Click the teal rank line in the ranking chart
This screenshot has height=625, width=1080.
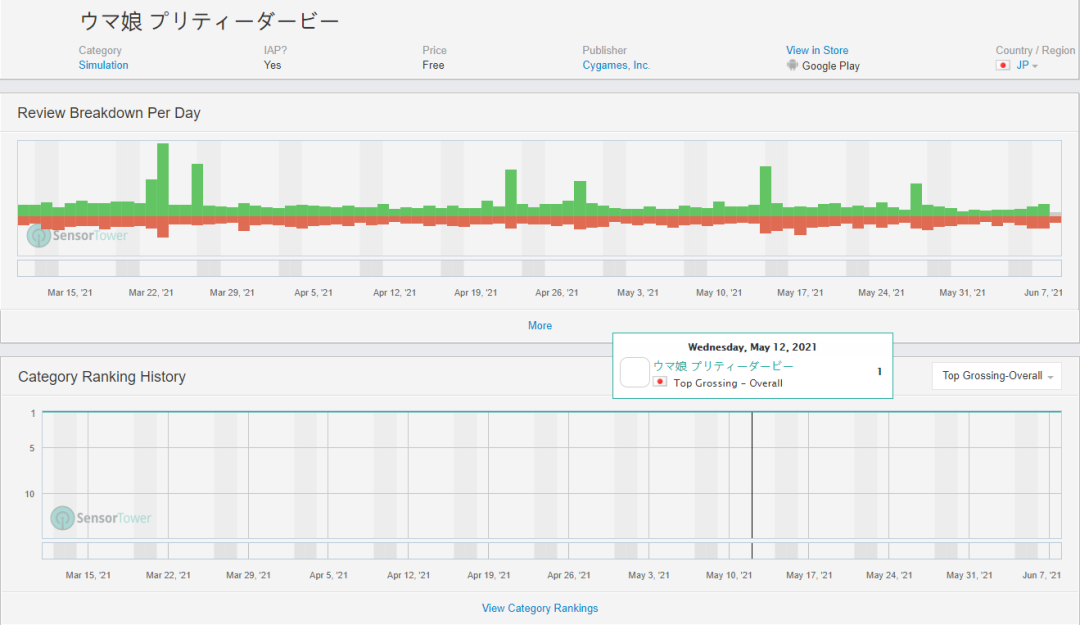[552, 412]
